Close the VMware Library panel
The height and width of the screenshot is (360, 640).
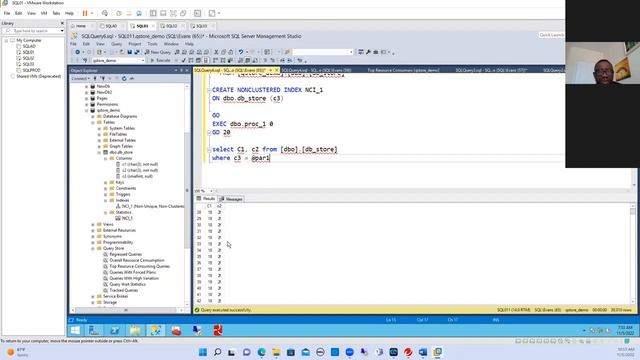point(62,23)
